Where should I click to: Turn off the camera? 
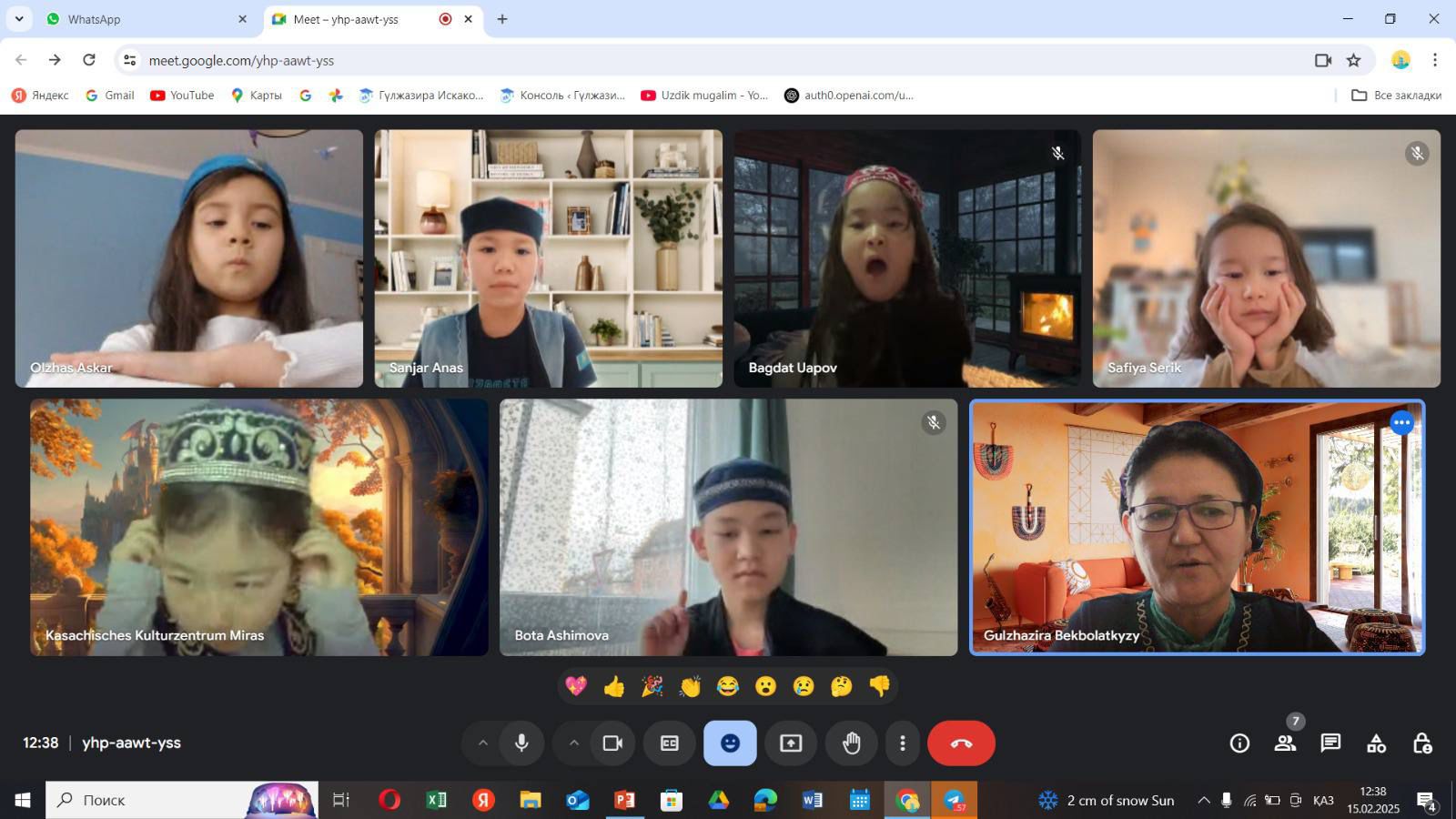tap(612, 743)
